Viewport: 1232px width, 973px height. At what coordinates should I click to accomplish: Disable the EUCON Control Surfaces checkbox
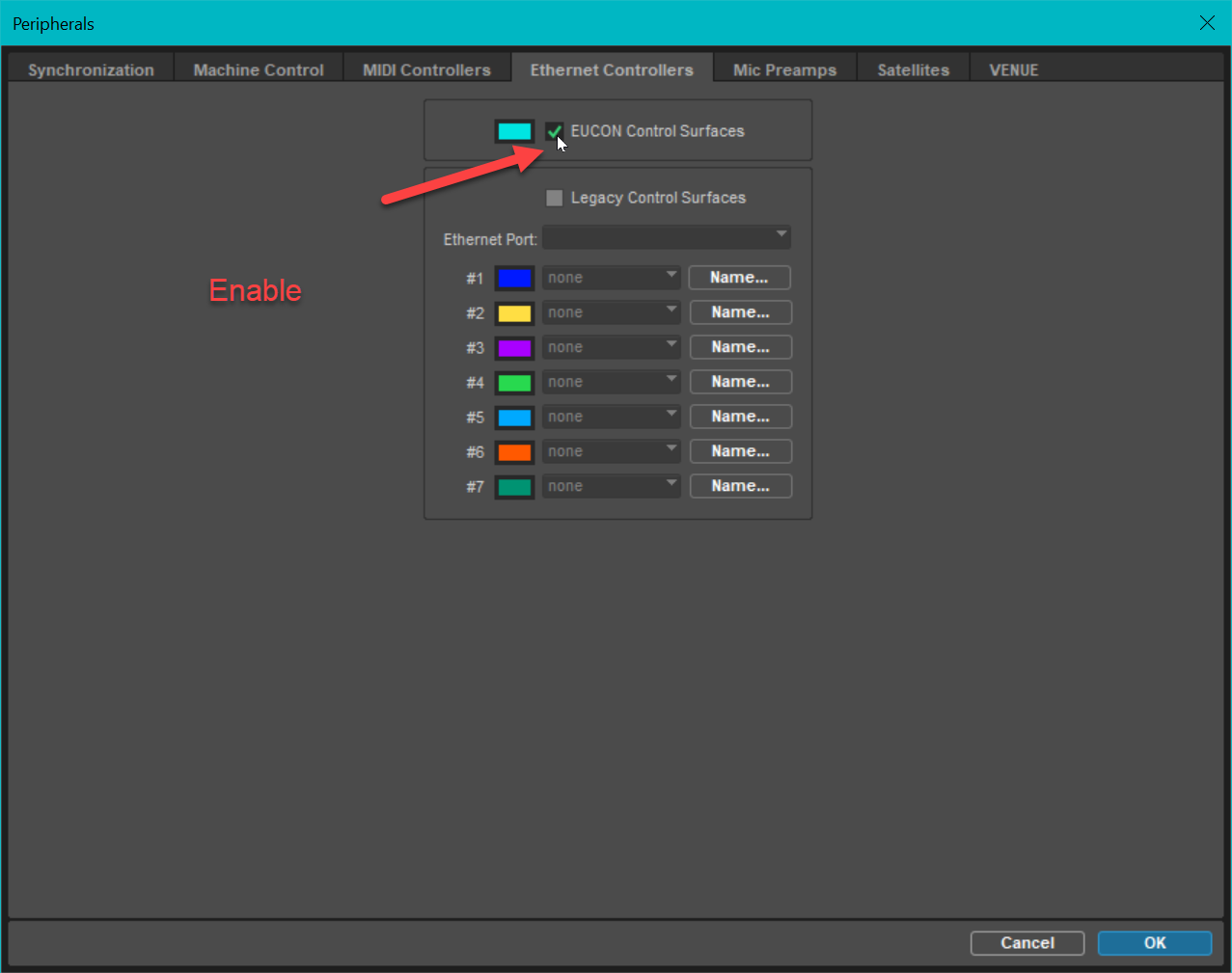click(555, 132)
